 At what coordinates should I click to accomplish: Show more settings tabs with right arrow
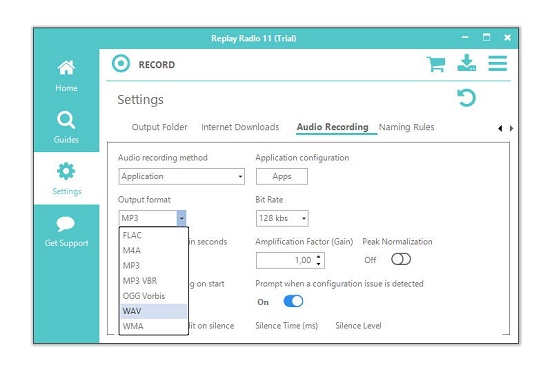pos(511,128)
